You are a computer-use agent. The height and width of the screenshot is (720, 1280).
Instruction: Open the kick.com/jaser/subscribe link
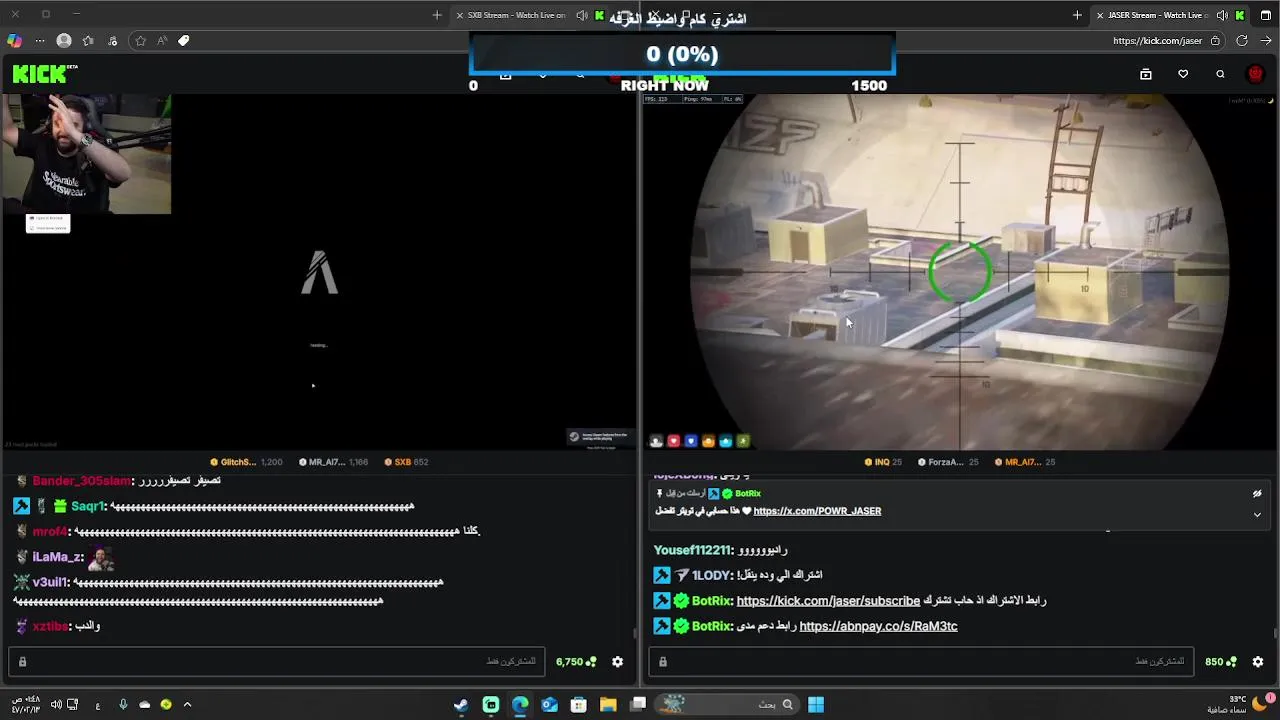click(828, 601)
